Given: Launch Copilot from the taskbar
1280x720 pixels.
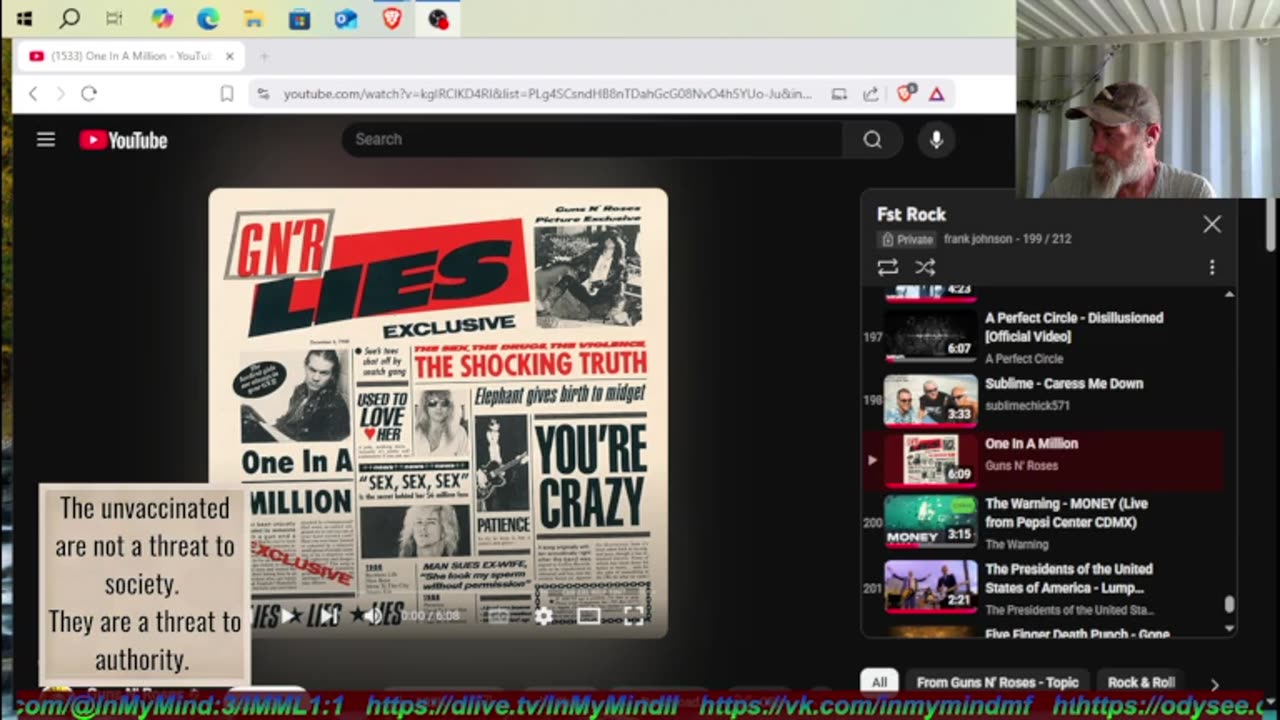Looking at the screenshot, I should pos(162,18).
